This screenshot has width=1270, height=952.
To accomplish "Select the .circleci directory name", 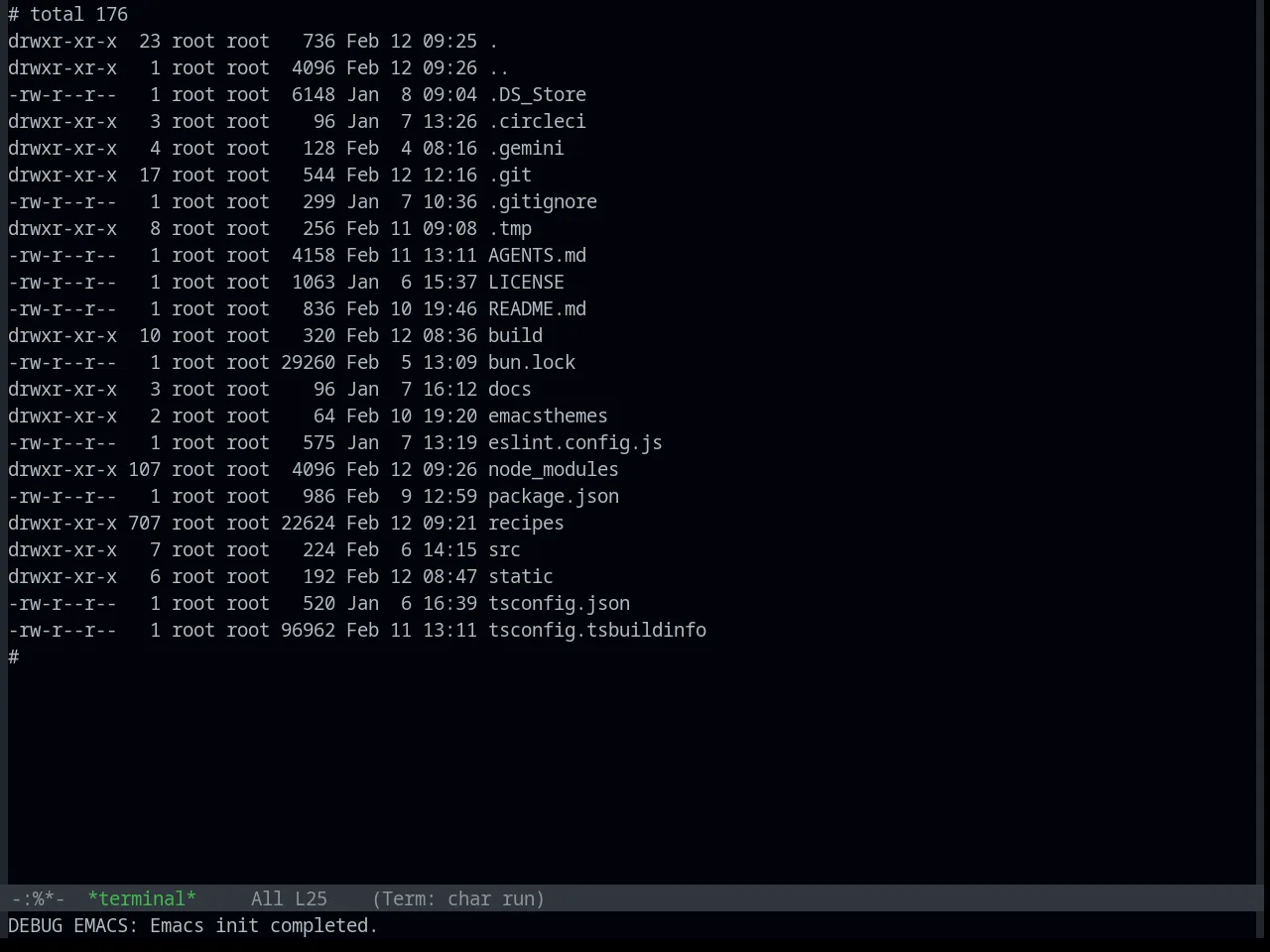I will (x=537, y=121).
